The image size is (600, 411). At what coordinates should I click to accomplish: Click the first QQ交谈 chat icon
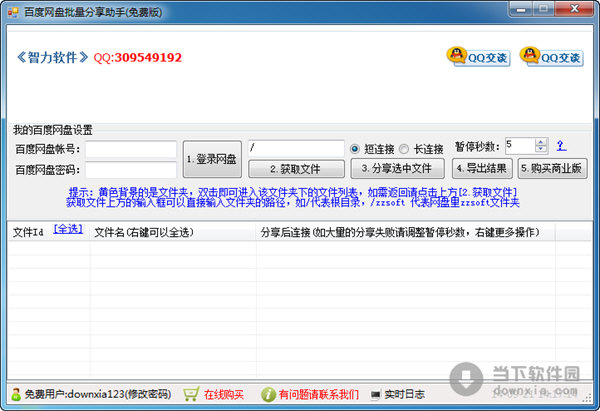(x=478, y=57)
